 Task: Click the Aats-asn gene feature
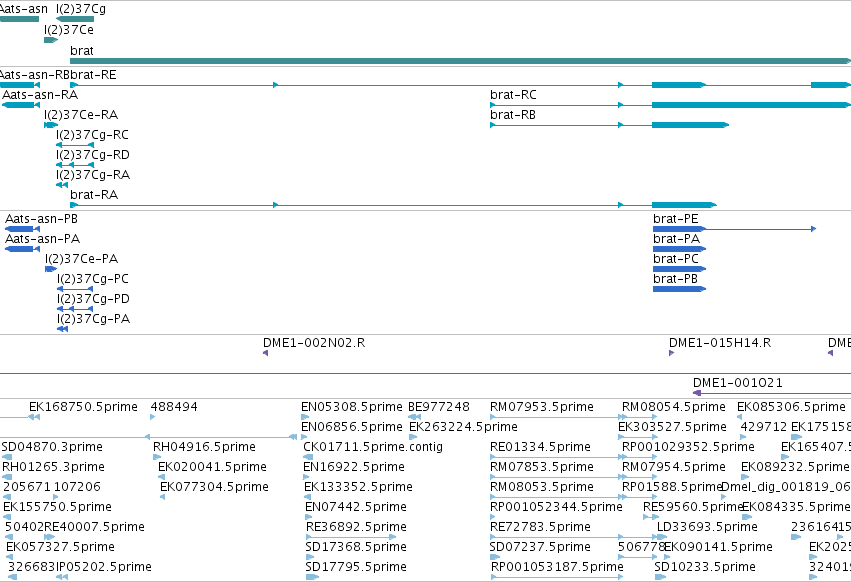pos(20,19)
